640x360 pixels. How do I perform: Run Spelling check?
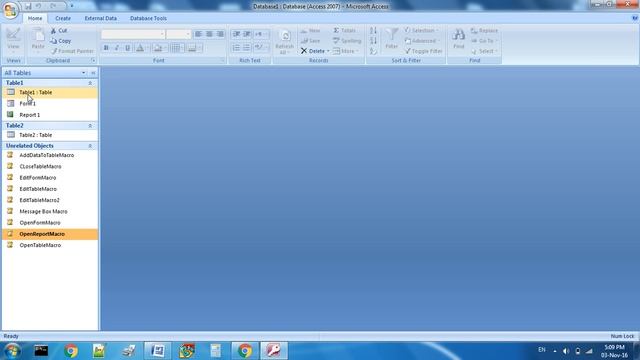pyautogui.click(x=347, y=41)
